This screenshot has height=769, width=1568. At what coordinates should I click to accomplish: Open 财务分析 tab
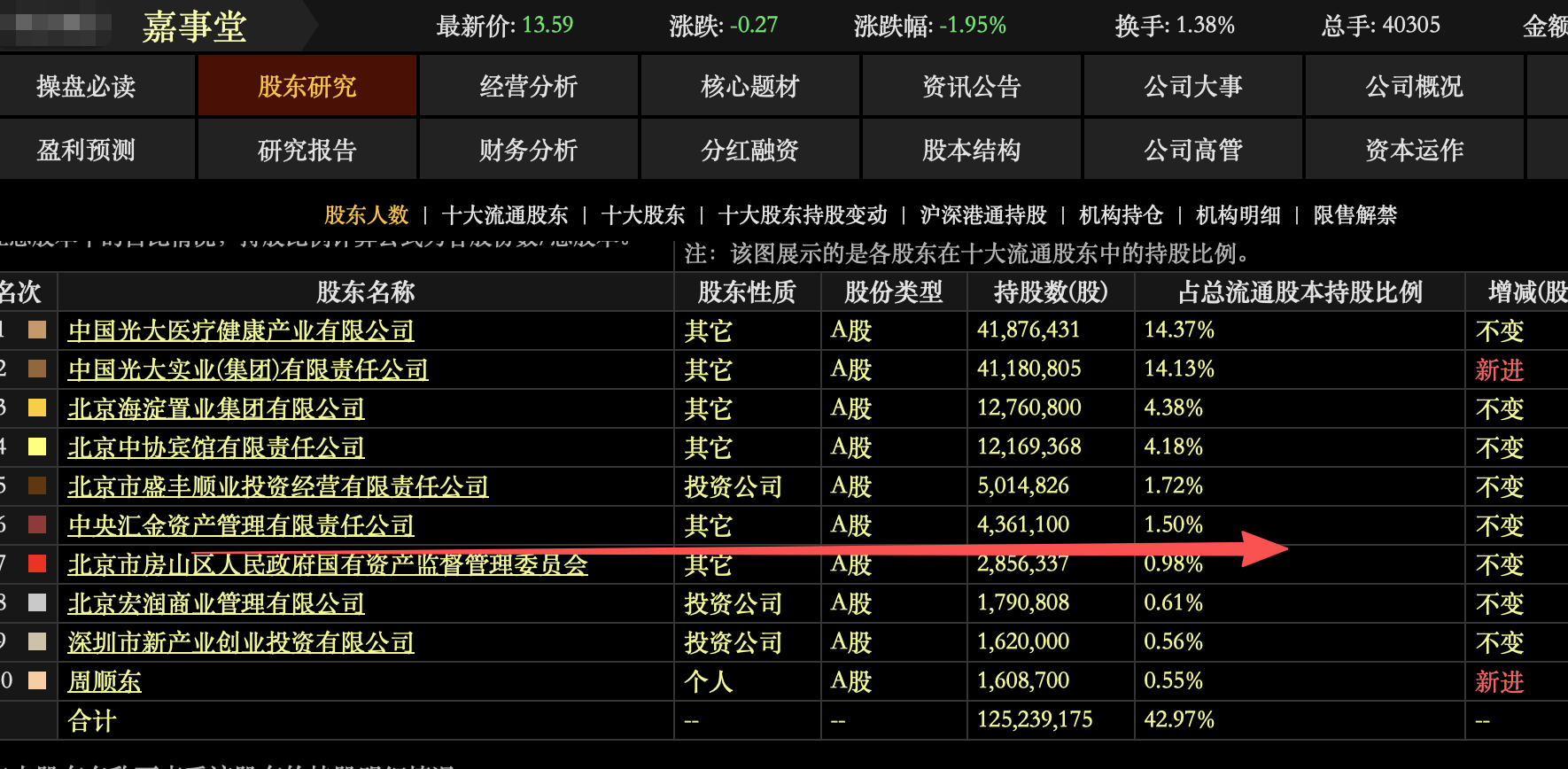[529, 150]
